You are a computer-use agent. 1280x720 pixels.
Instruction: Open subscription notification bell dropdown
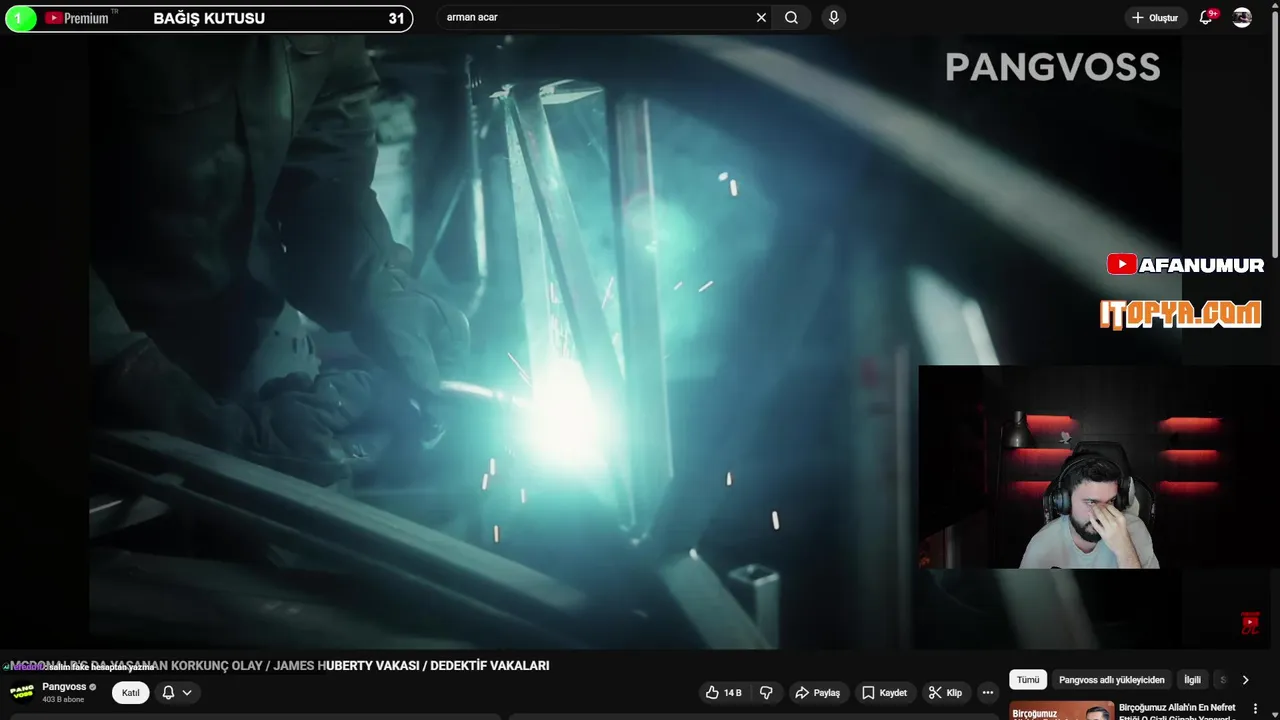click(176, 693)
